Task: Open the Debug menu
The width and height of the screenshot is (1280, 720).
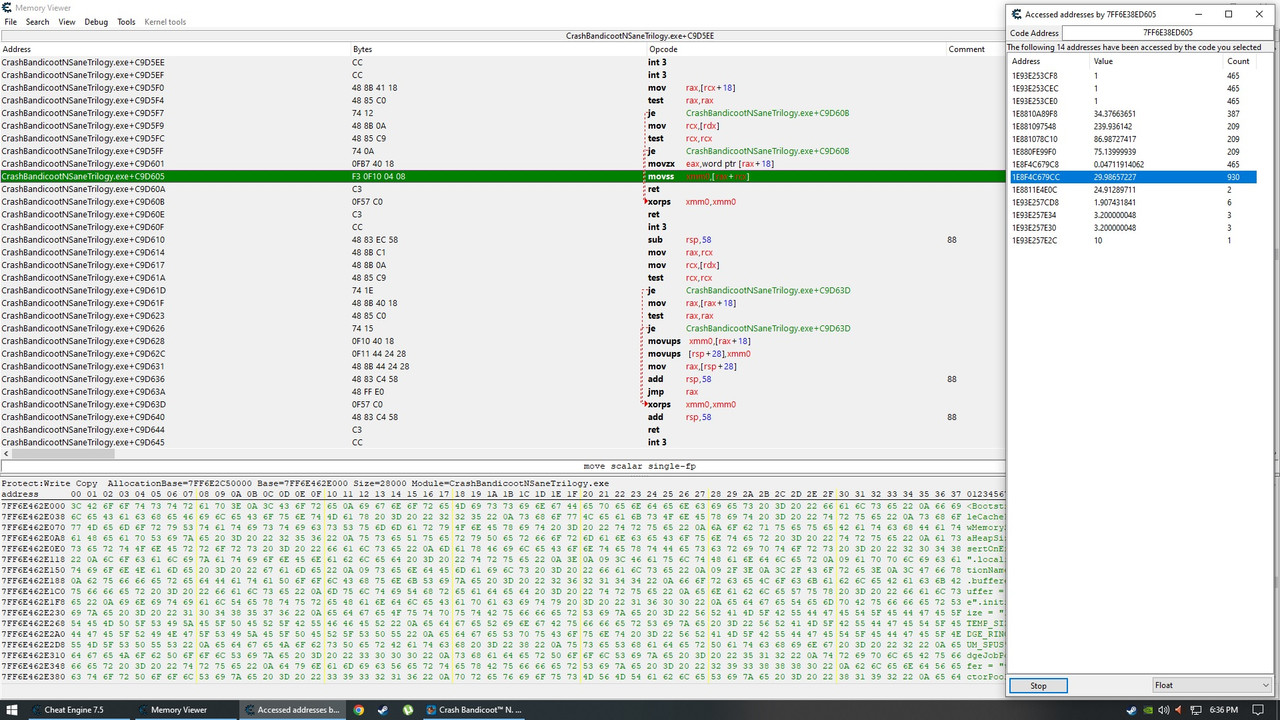Action: tap(96, 21)
